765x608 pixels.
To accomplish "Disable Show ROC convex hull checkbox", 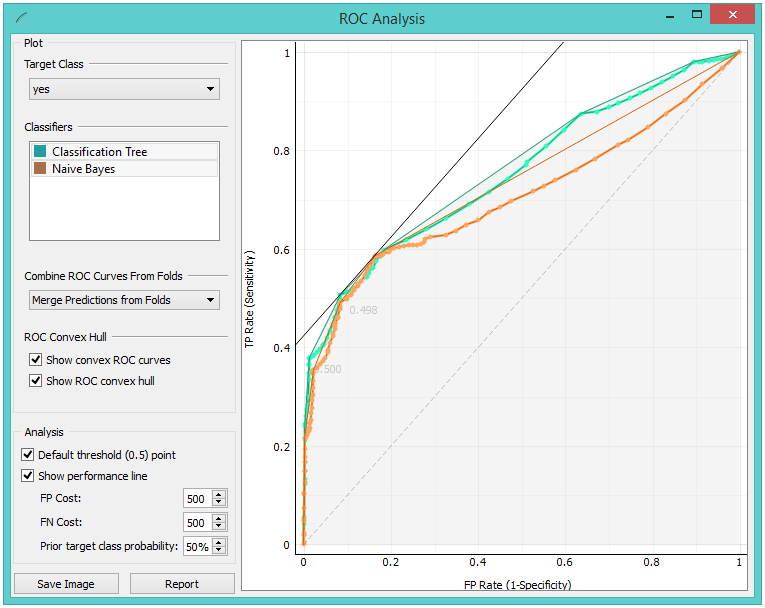I will pyautogui.click(x=36, y=381).
